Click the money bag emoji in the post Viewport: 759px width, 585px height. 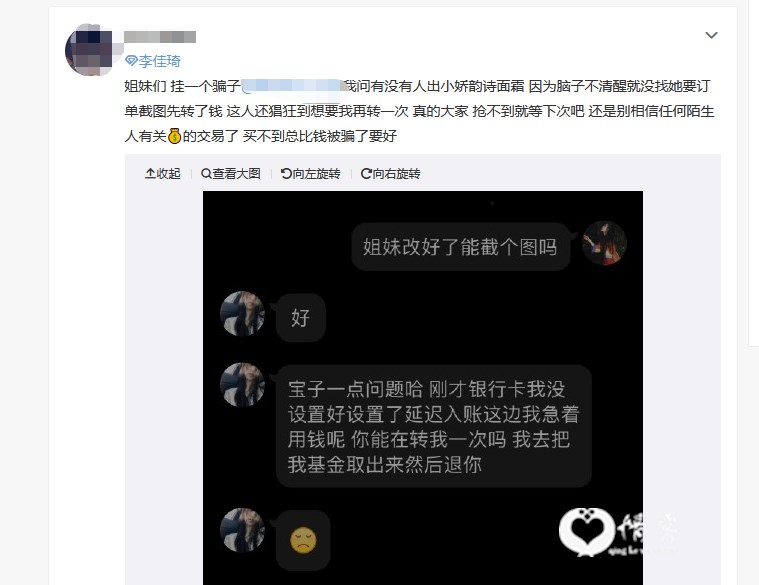click(x=174, y=136)
